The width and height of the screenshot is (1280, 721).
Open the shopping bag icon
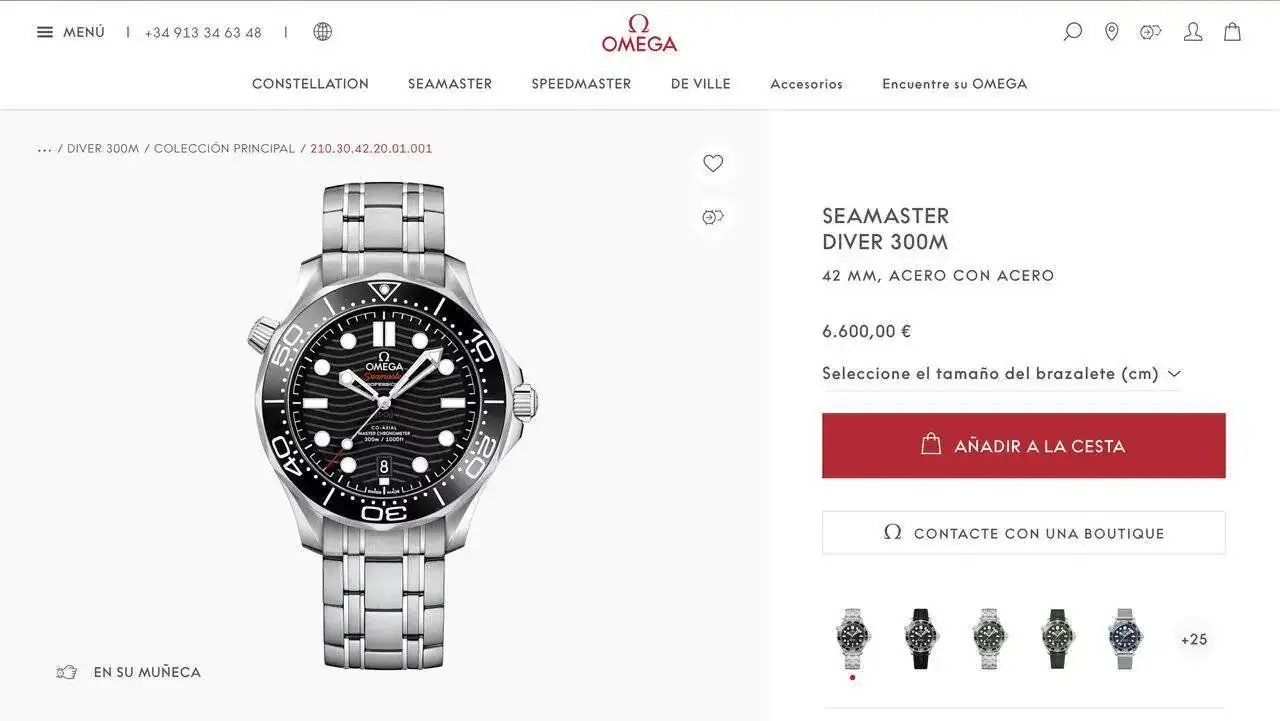1233,32
